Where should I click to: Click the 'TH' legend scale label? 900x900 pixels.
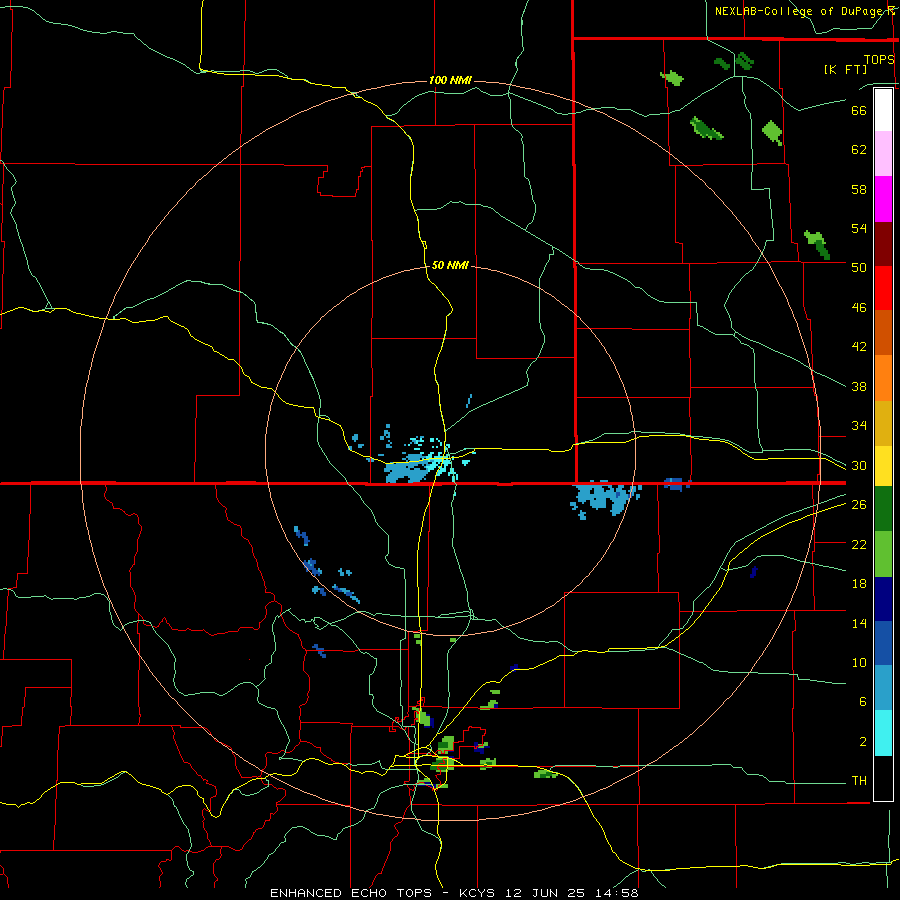tap(859, 781)
